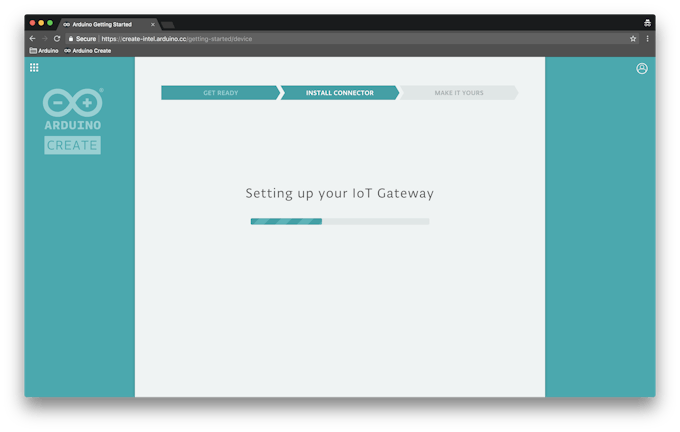This screenshot has width=680, height=432.
Task: Click the Arduino infinity logo
Action: pos(73,103)
